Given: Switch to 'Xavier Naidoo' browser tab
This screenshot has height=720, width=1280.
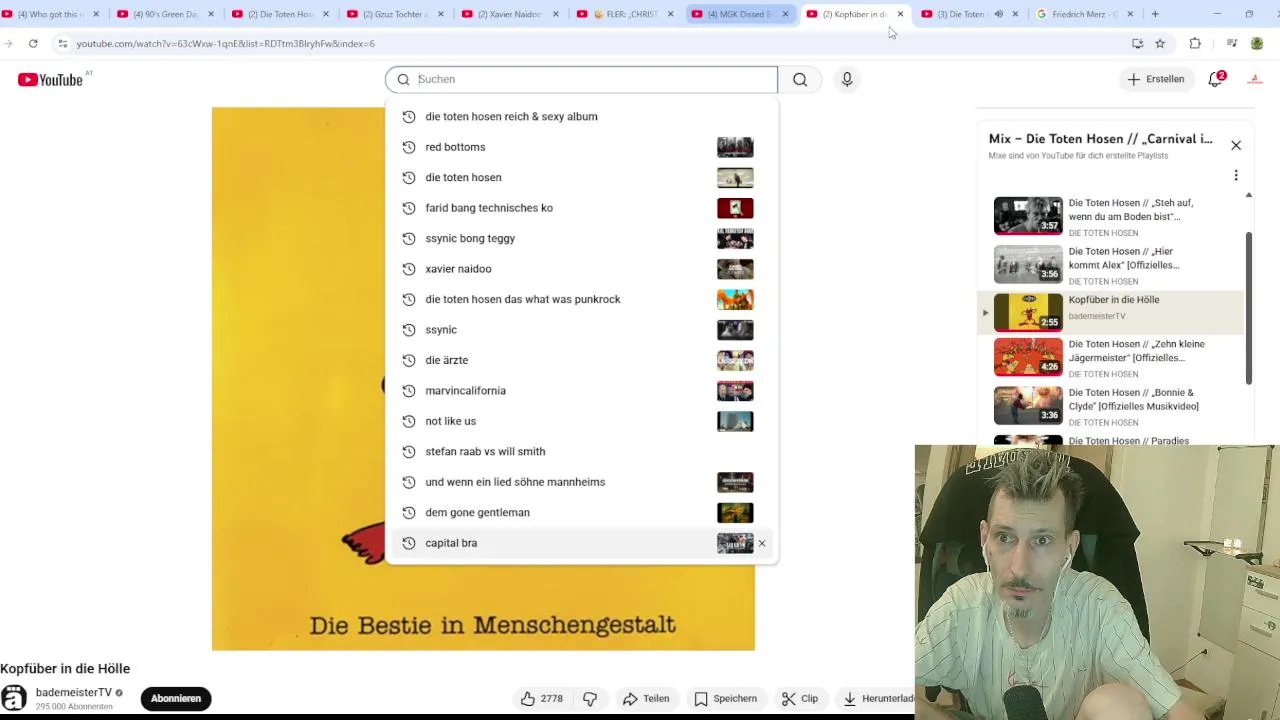Looking at the screenshot, I should click(x=510, y=14).
